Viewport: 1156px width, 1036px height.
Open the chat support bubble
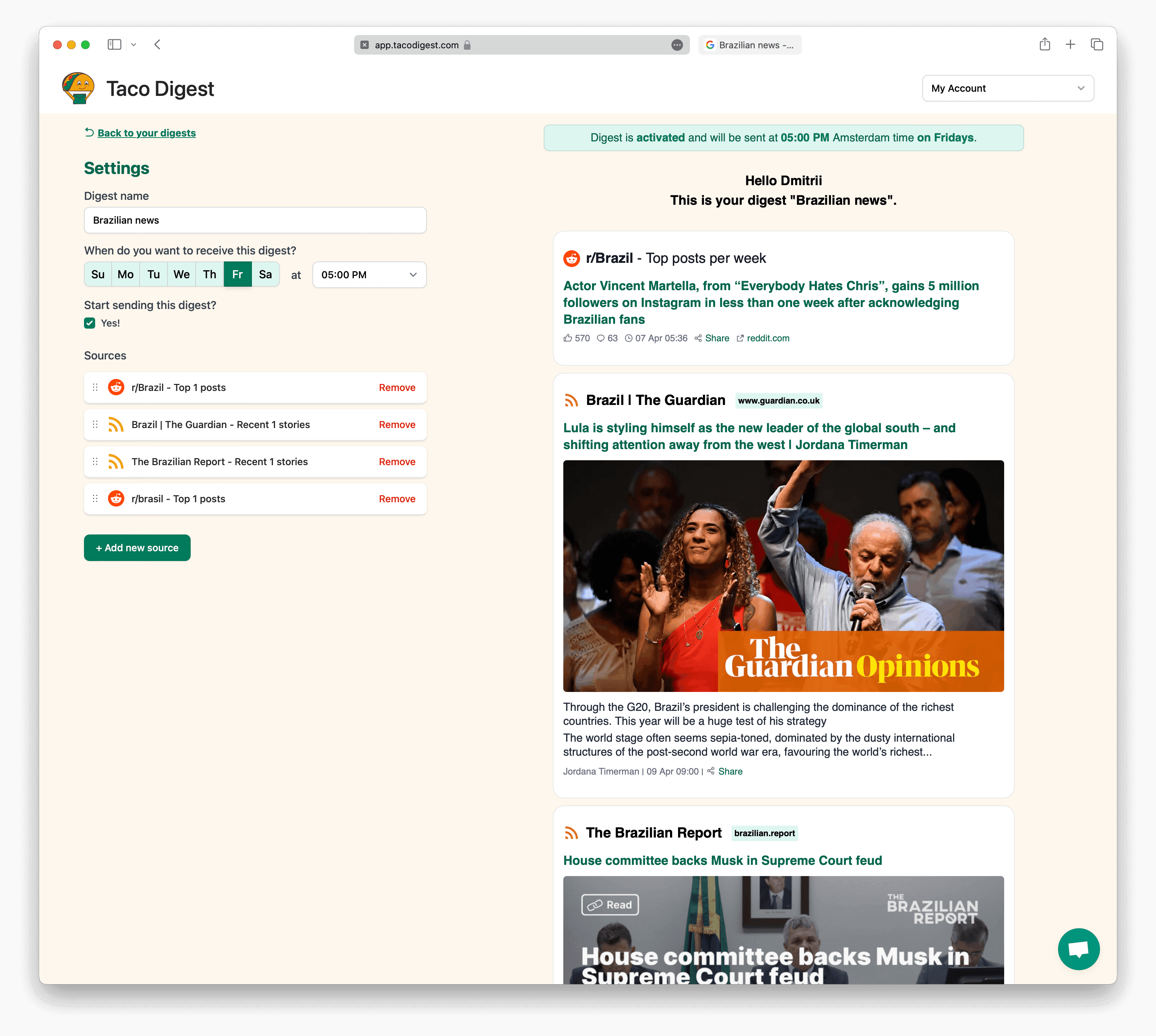click(x=1078, y=949)
